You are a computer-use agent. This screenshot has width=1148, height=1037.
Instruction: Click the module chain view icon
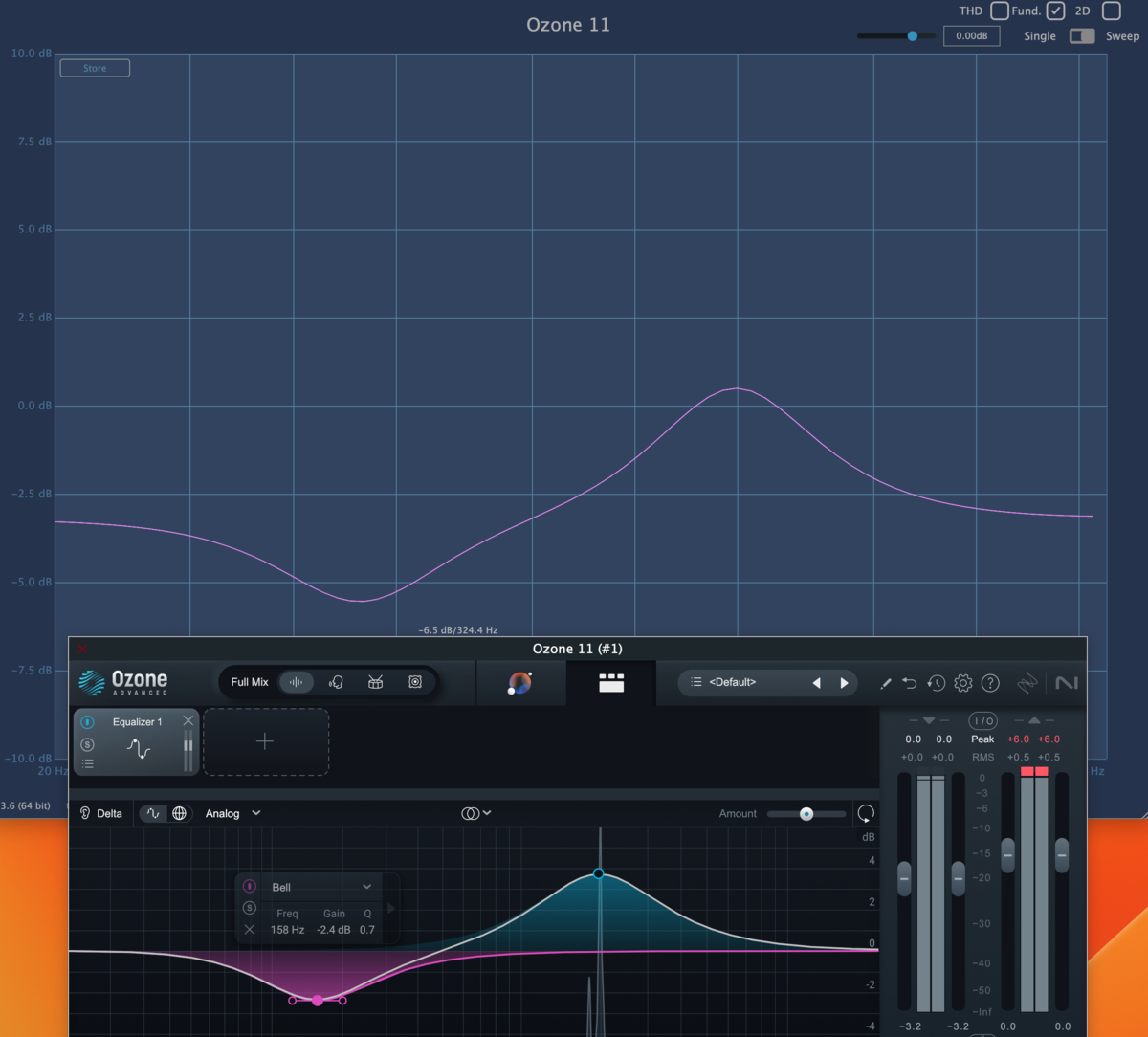610,682
